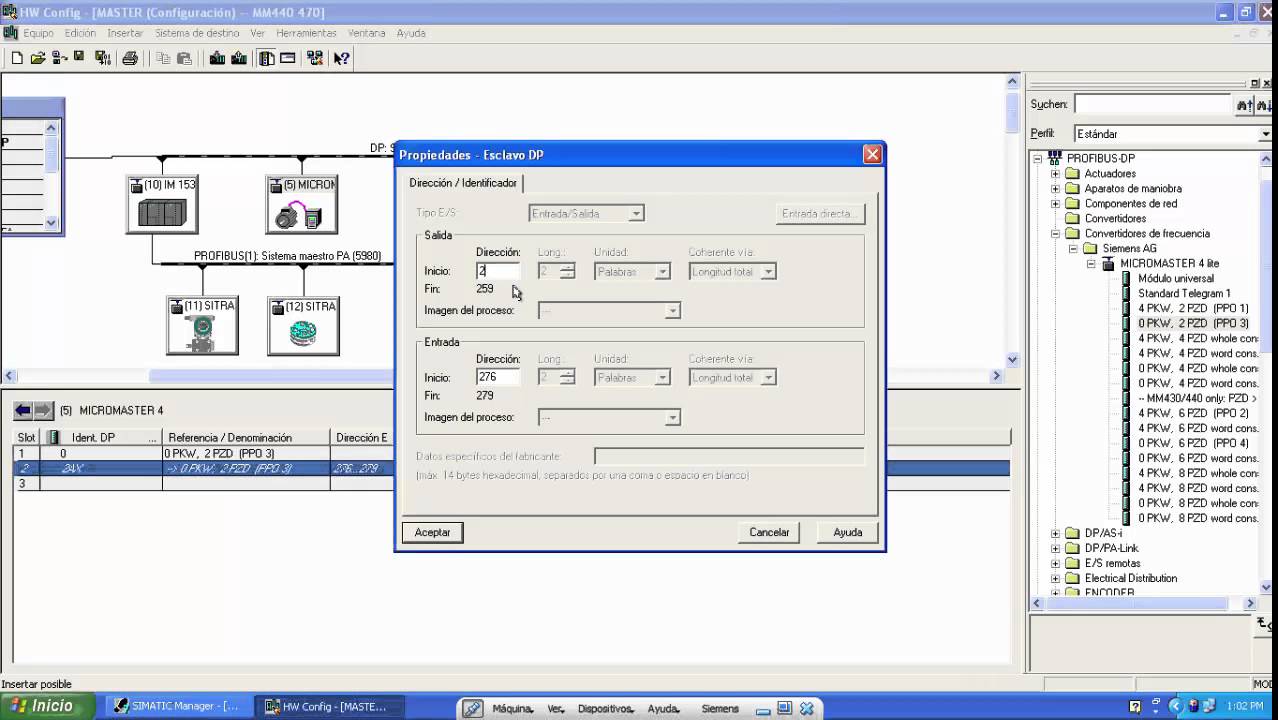Click the pen icon on the VM toolbar

(x=472, y=708)
